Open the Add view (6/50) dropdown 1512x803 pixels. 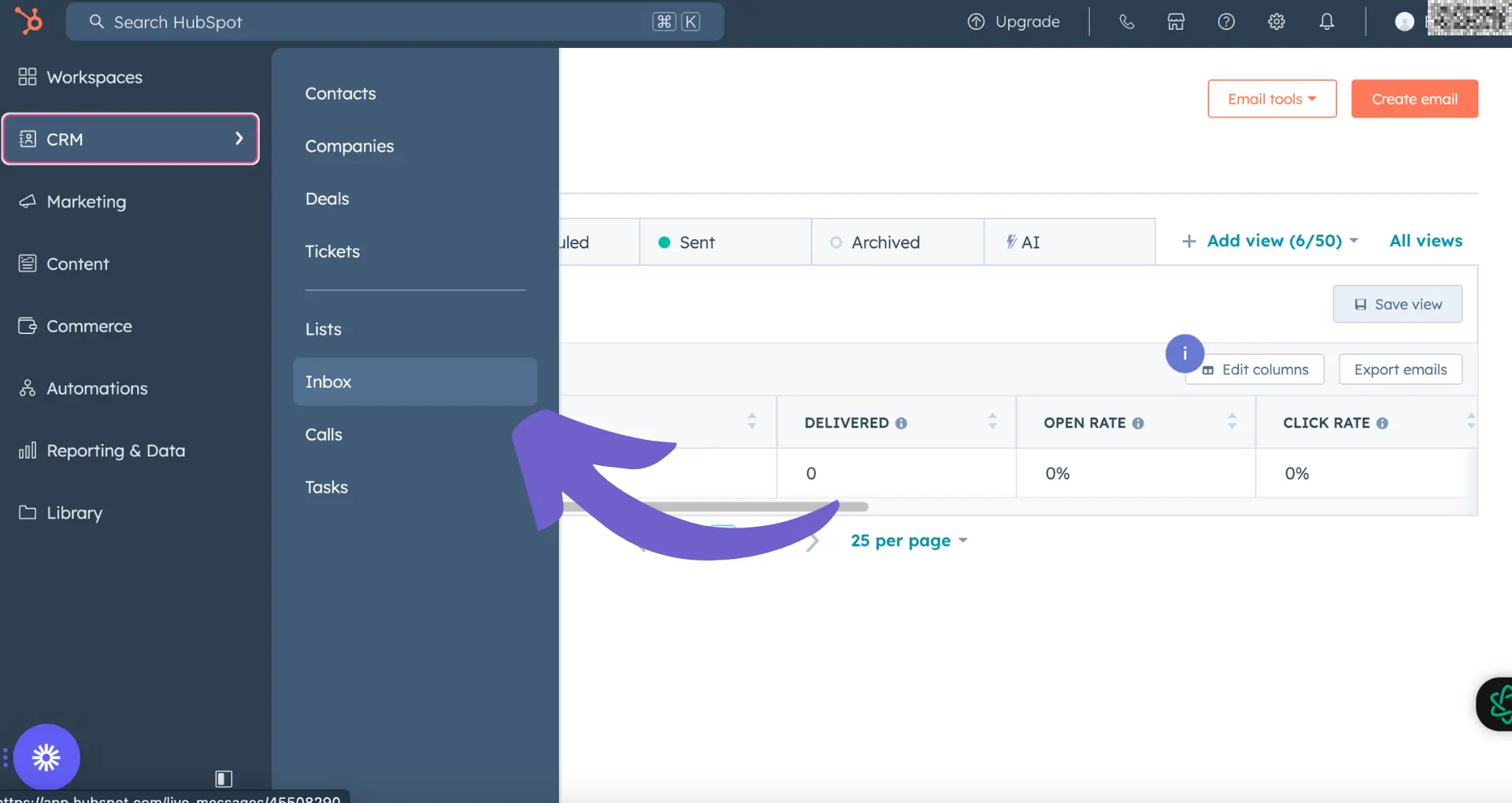coord(1270,241)
